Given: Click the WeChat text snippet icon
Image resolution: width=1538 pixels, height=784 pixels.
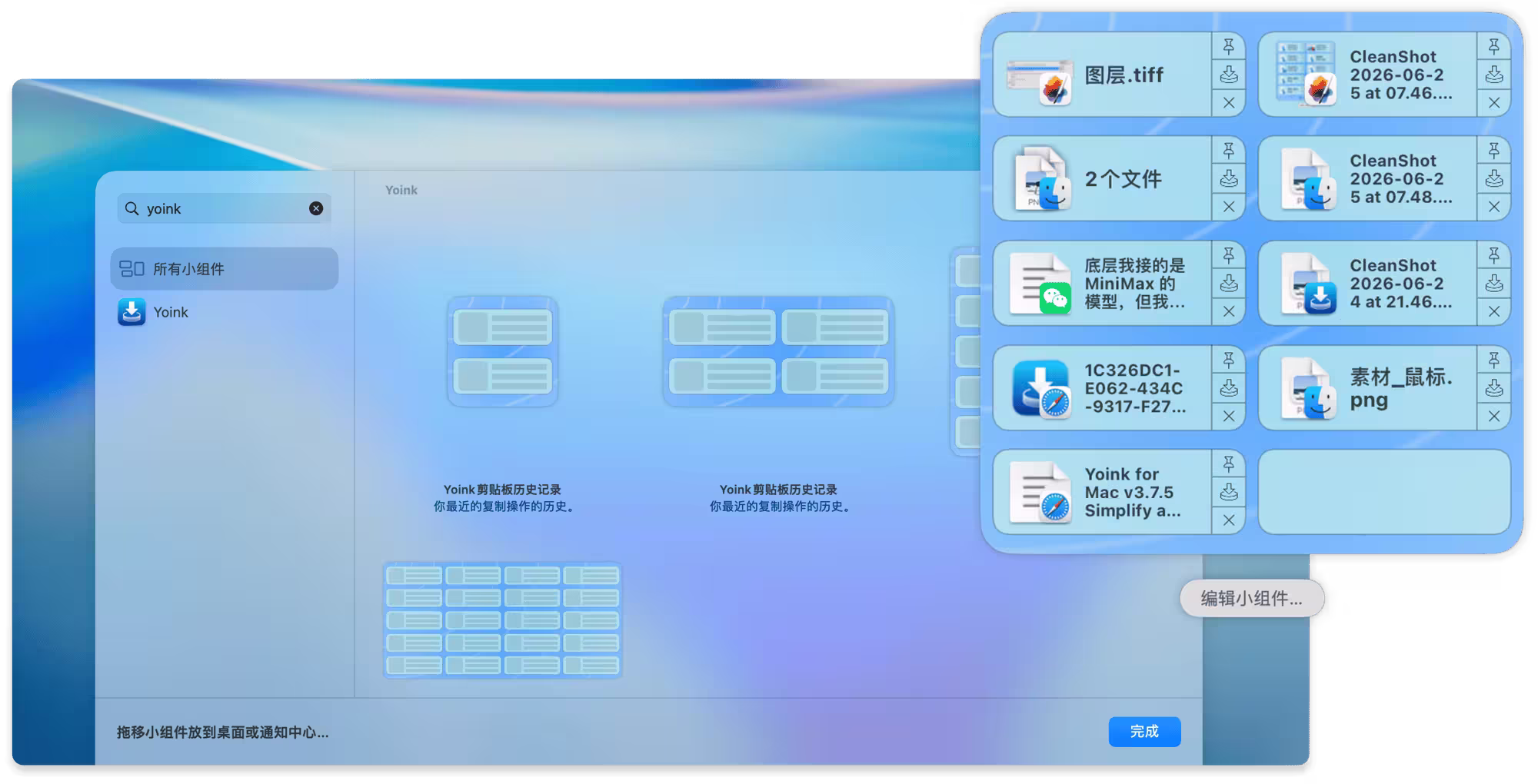Looking at the screenshot, I should [1040, 284].
